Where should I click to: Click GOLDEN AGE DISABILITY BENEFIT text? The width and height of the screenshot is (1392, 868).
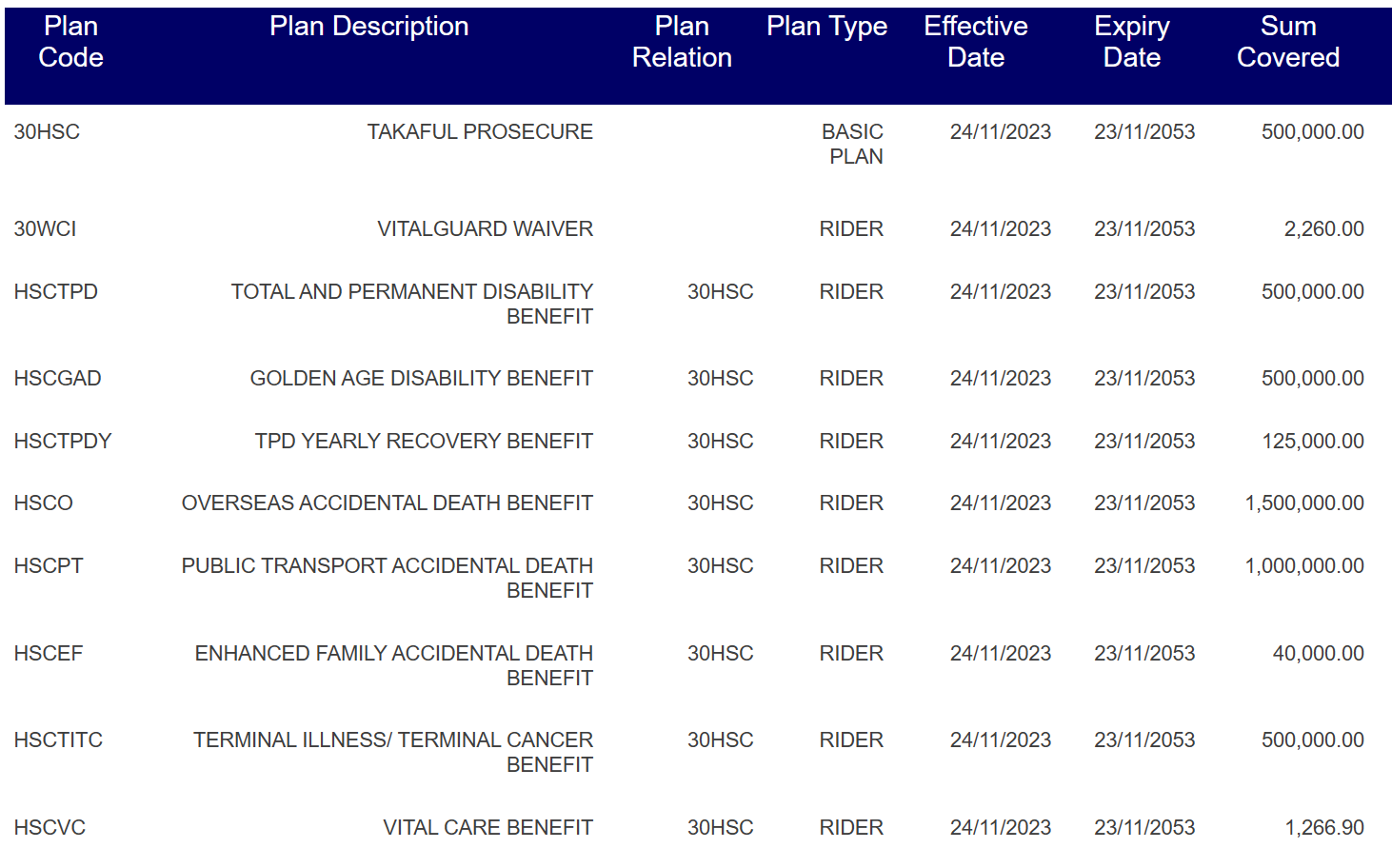pyautogui.click(x=421, y=379)
